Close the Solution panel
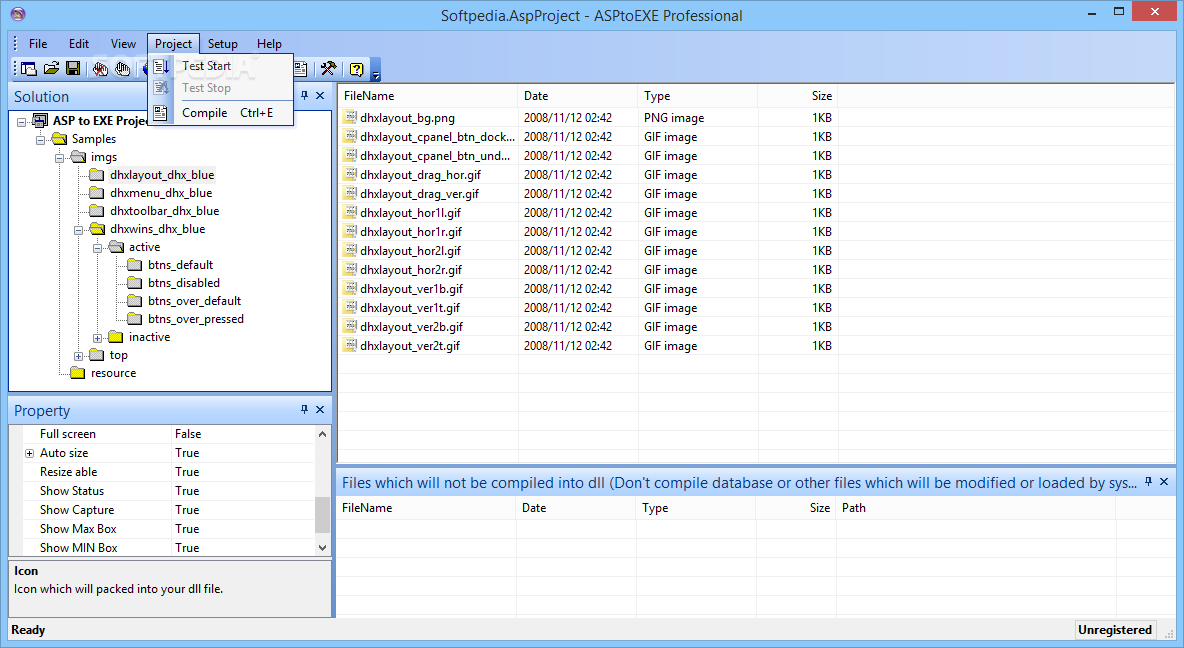The image size is (1184, 648). point(320,95)
